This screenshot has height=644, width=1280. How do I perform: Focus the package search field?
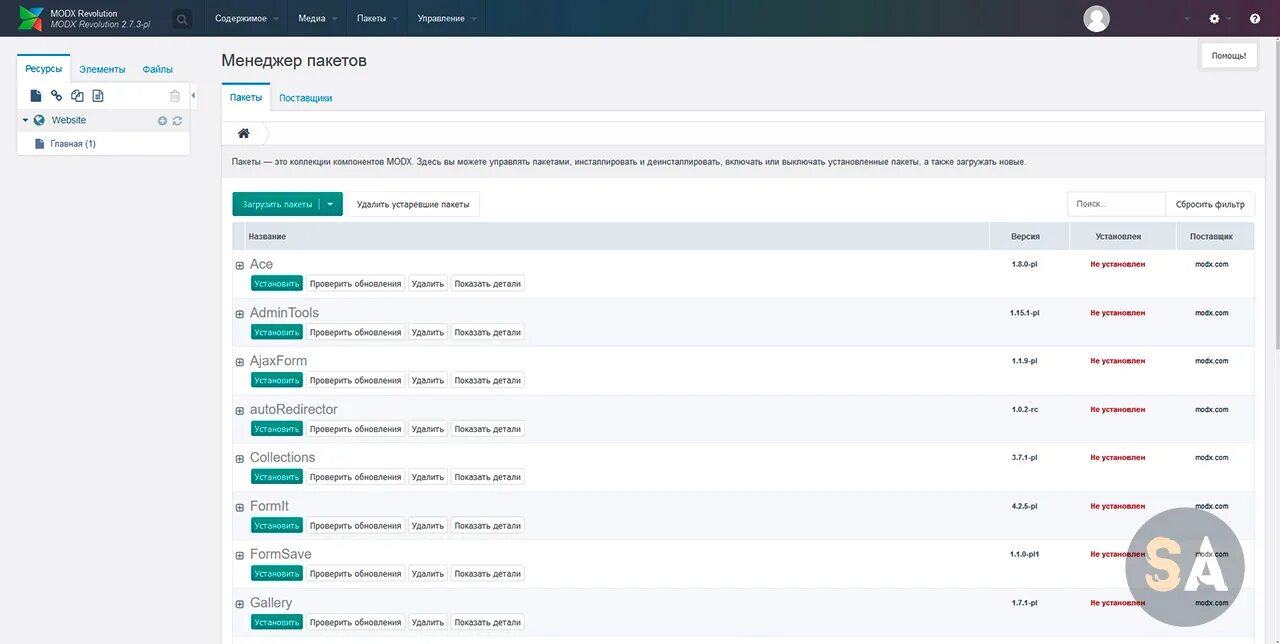coord(1116,204)
